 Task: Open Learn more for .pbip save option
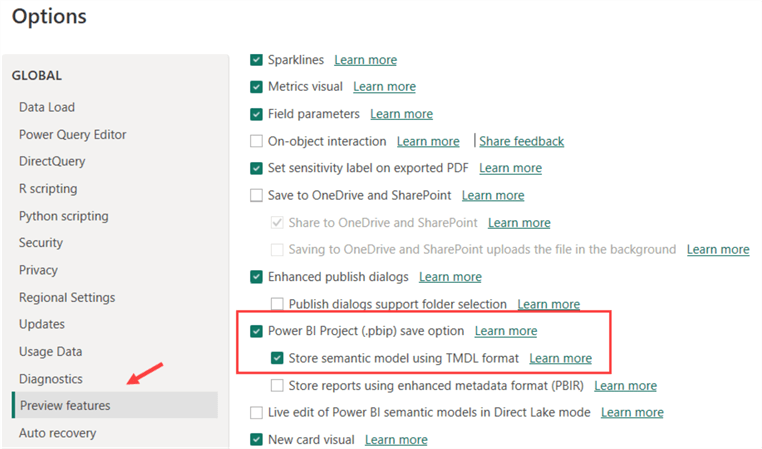(x=506, y=331)
